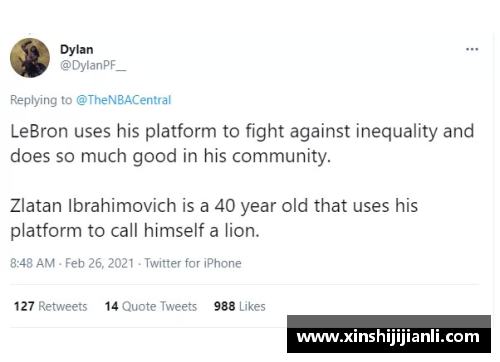500x362 pixels.
Task: Click the Feb 26, 2021 date
Action: coord(99,263)
